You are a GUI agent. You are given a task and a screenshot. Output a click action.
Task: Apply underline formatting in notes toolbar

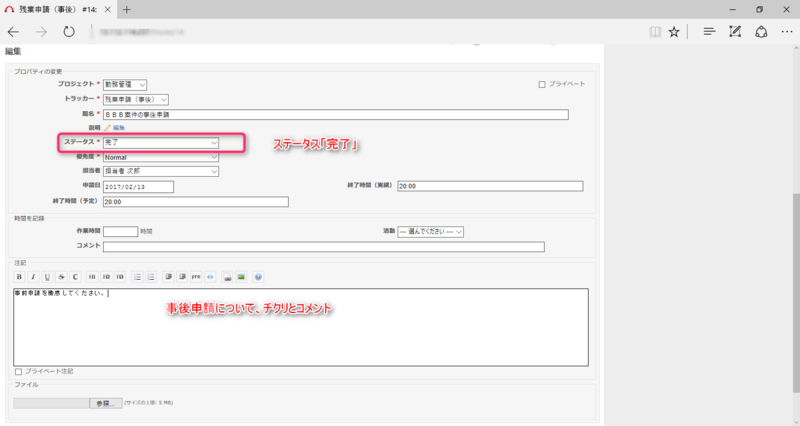47,277
